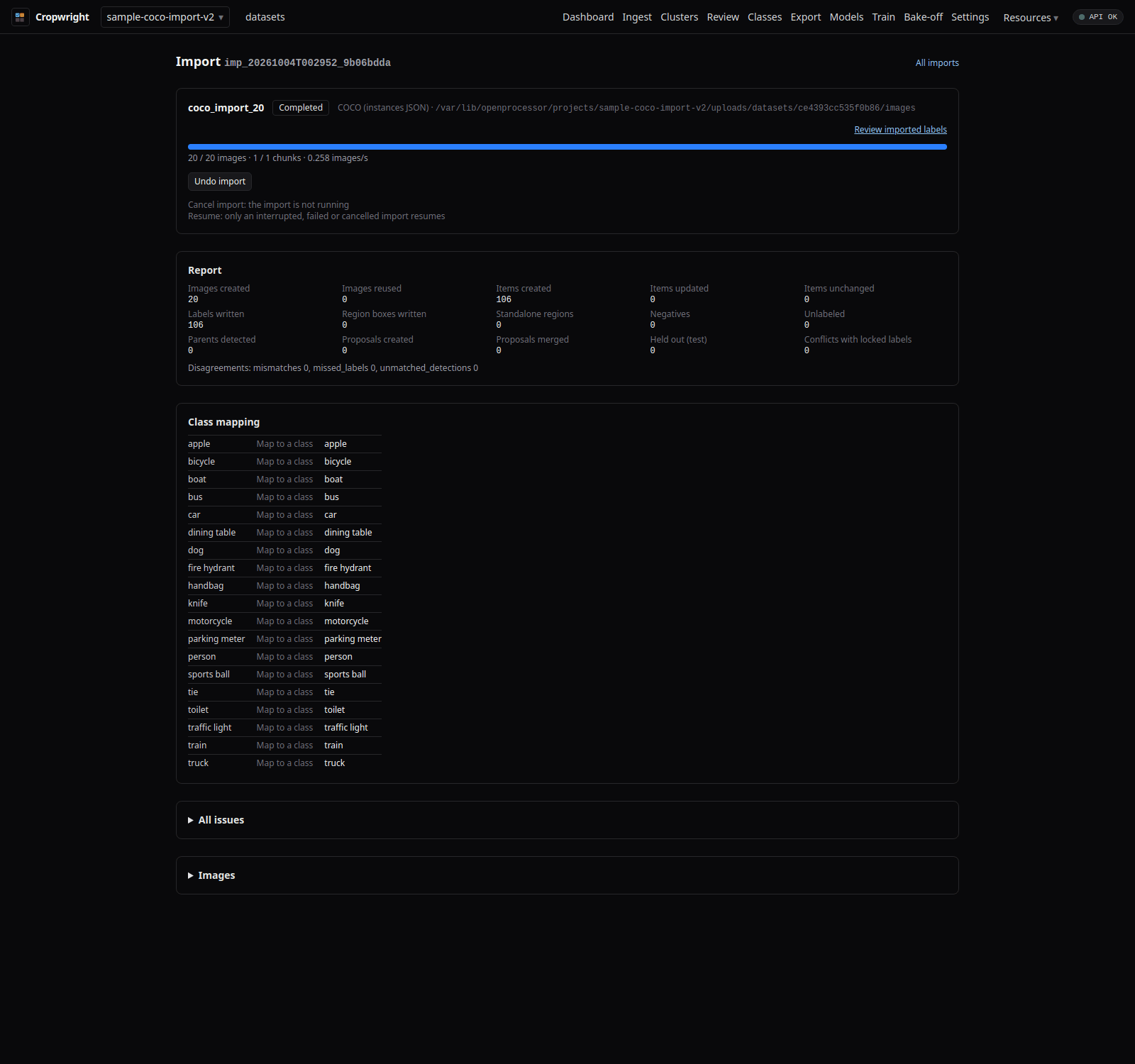Click the Undo import button
The height and width of the screenshot is (1064, 1135).
coord(220,182)
